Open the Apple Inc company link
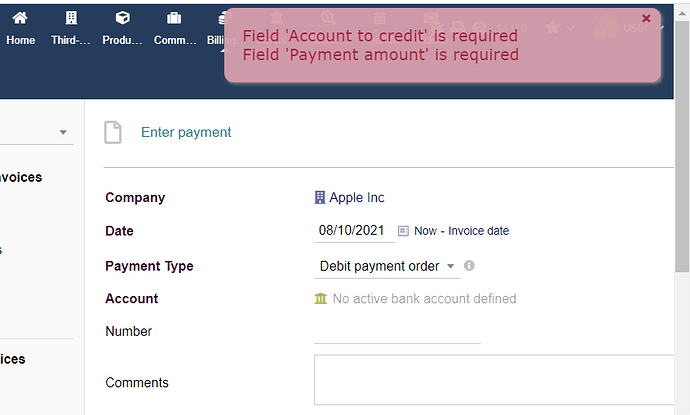The width and height of the screenshot is (690, 415). click(357, 198)
